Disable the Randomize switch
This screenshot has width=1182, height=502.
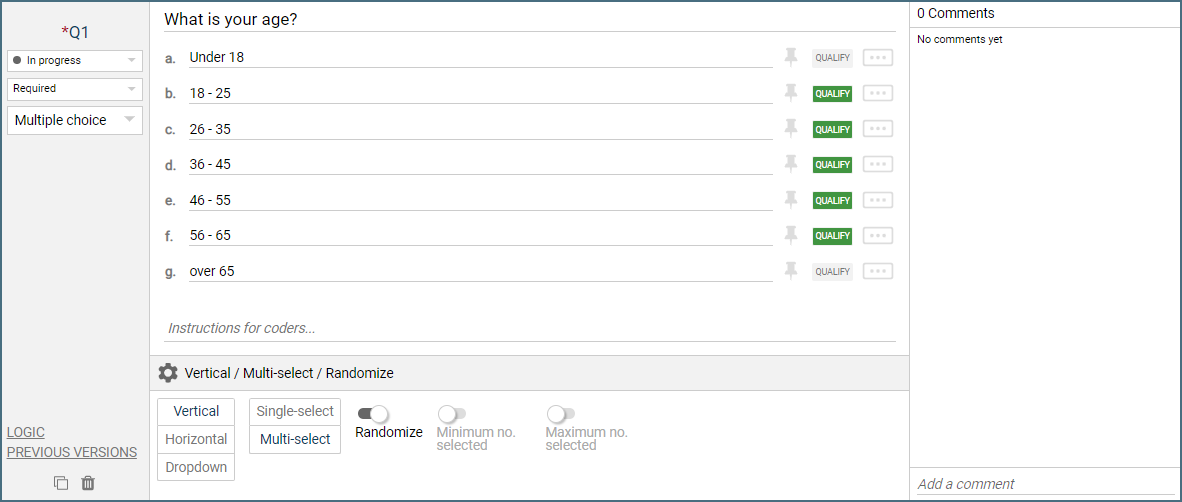(x=373, y=414)
